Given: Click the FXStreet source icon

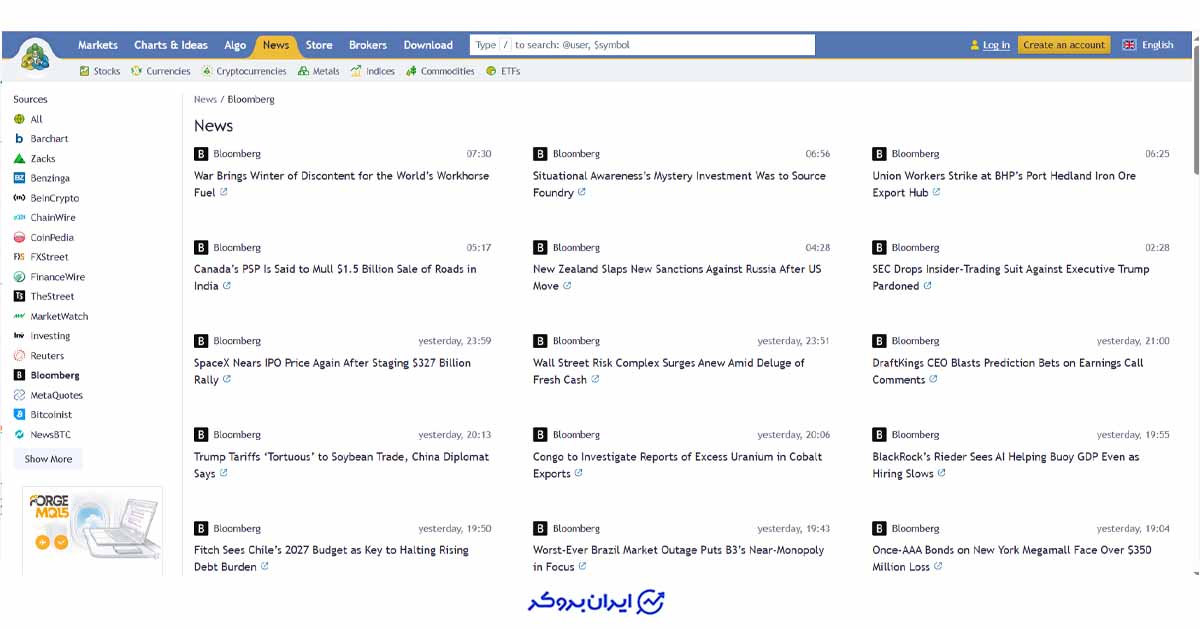Looking at the screenshot, I should pyautogui.click(x=19, y=257).
